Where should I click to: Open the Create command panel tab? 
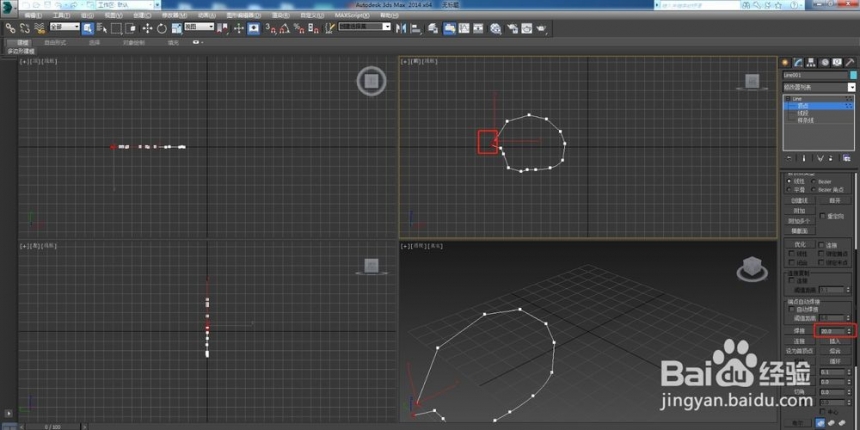pyautogui.click(x=785, y=62)
